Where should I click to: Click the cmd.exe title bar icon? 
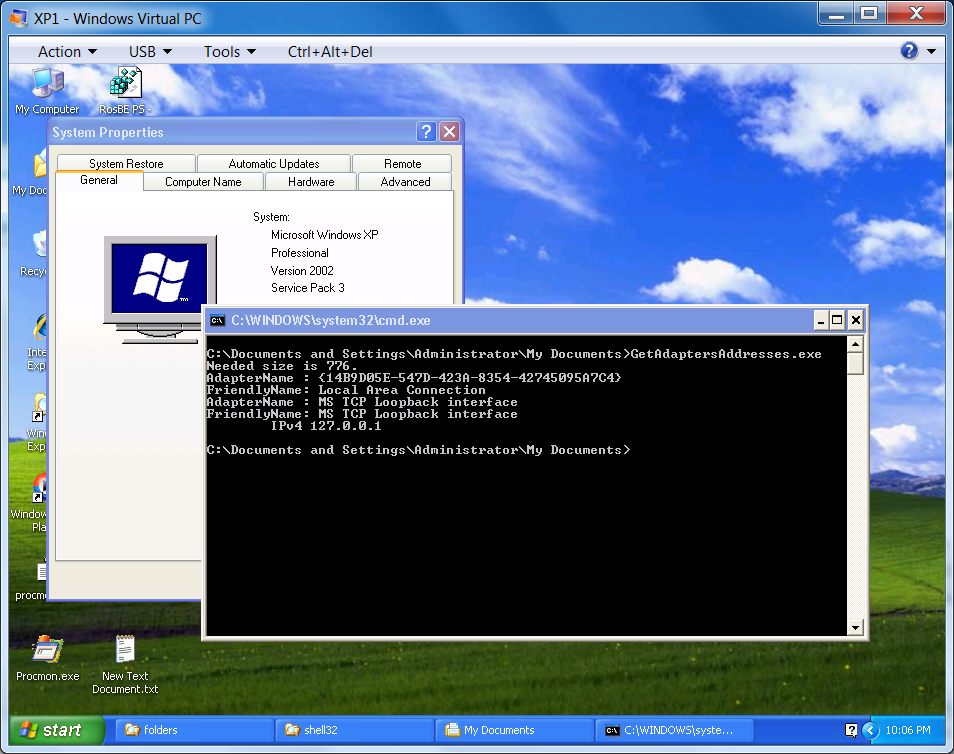(217, 320)
